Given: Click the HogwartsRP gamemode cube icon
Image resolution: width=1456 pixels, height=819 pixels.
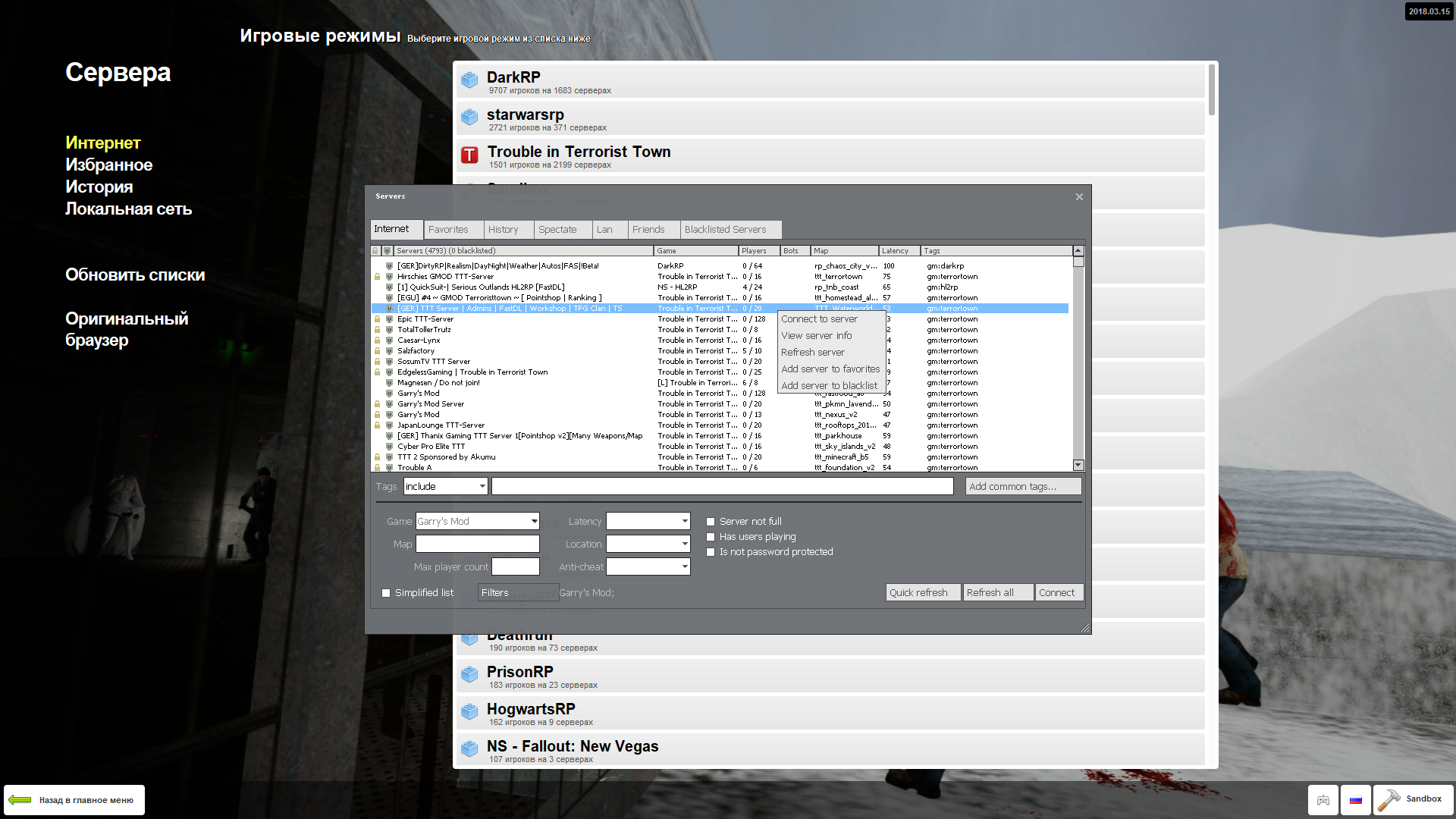Looking at the screenshot, I should [469, 711].
